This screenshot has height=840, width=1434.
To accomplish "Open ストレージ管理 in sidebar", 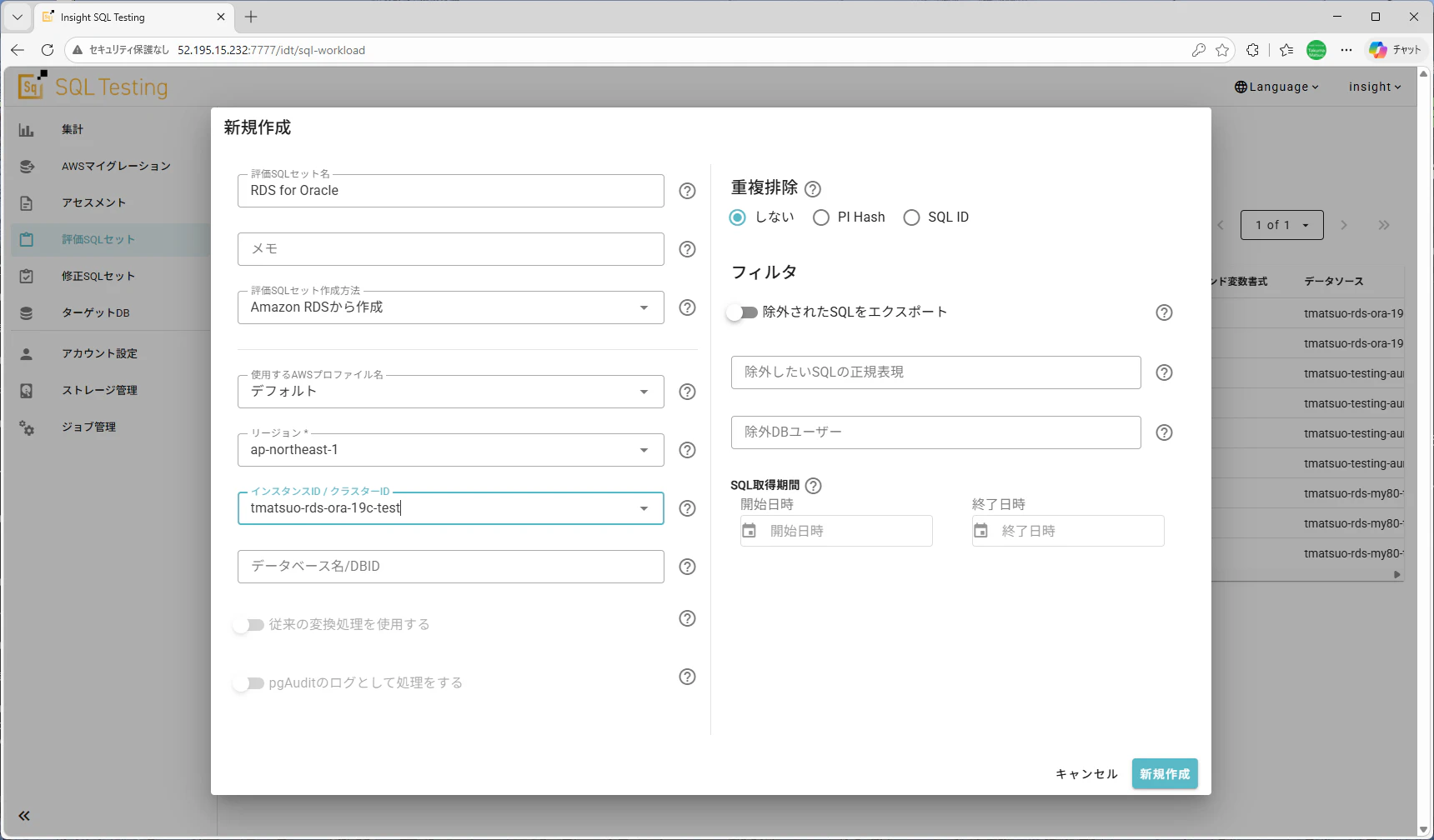I will tap(108, 391).
